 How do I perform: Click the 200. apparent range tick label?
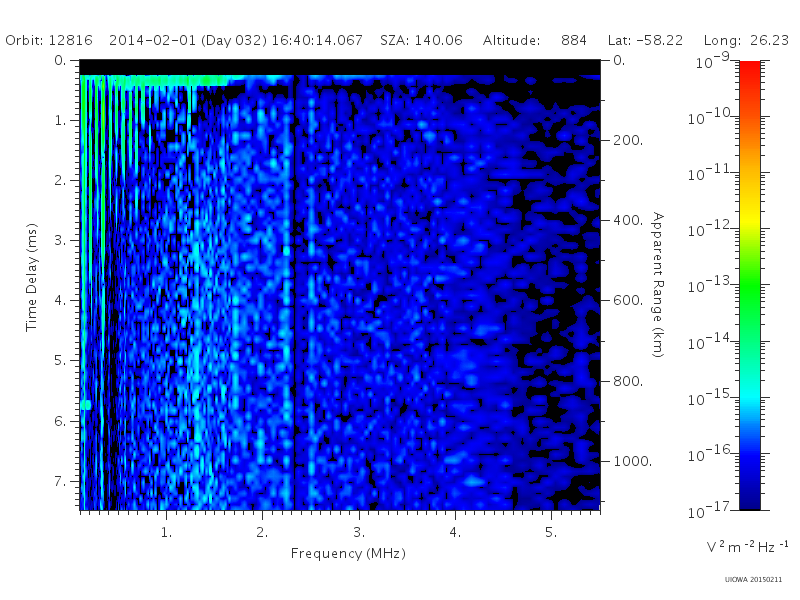(x=628, y=140)
